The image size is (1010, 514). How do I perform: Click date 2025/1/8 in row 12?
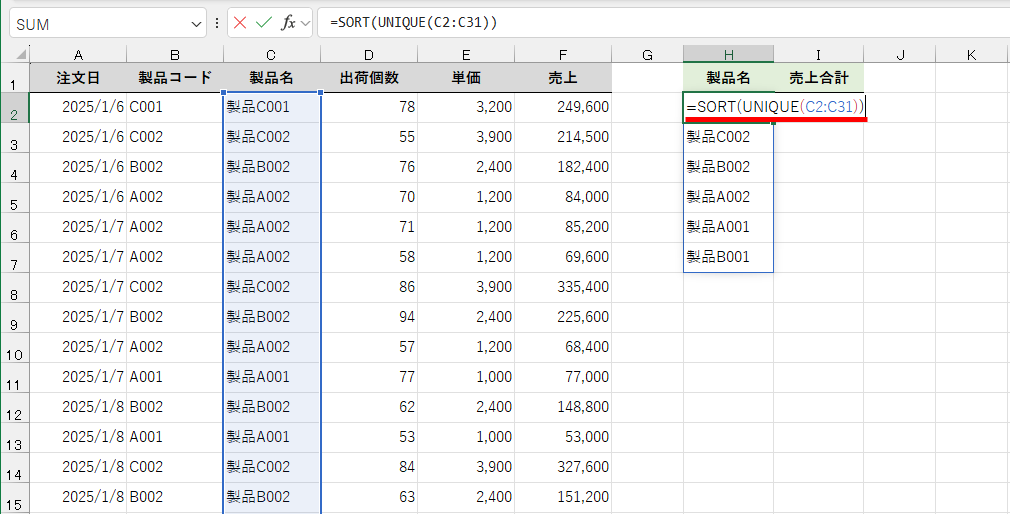point(78,407)
